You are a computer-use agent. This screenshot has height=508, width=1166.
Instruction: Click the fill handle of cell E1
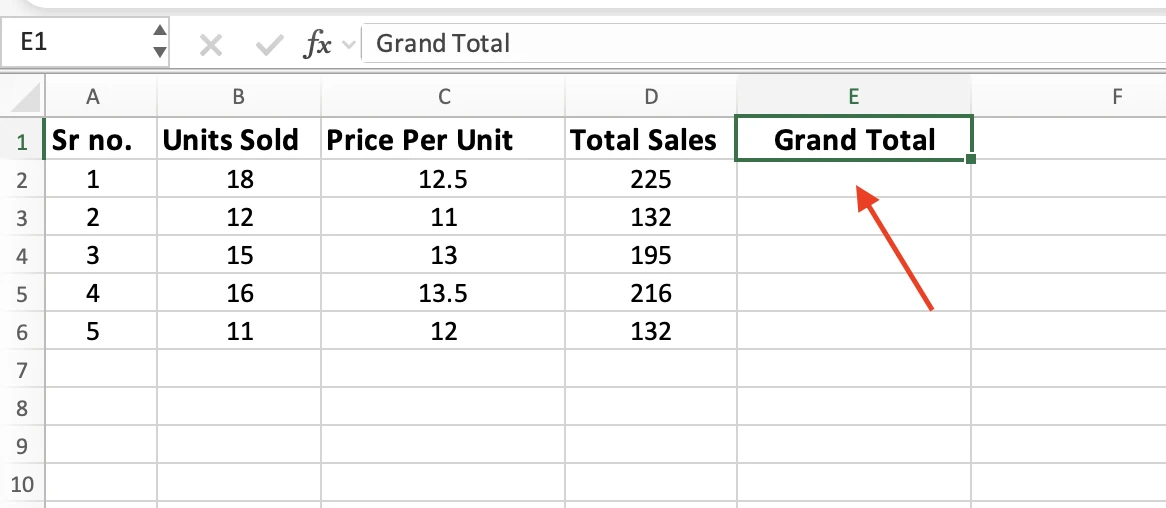(971, 158)
